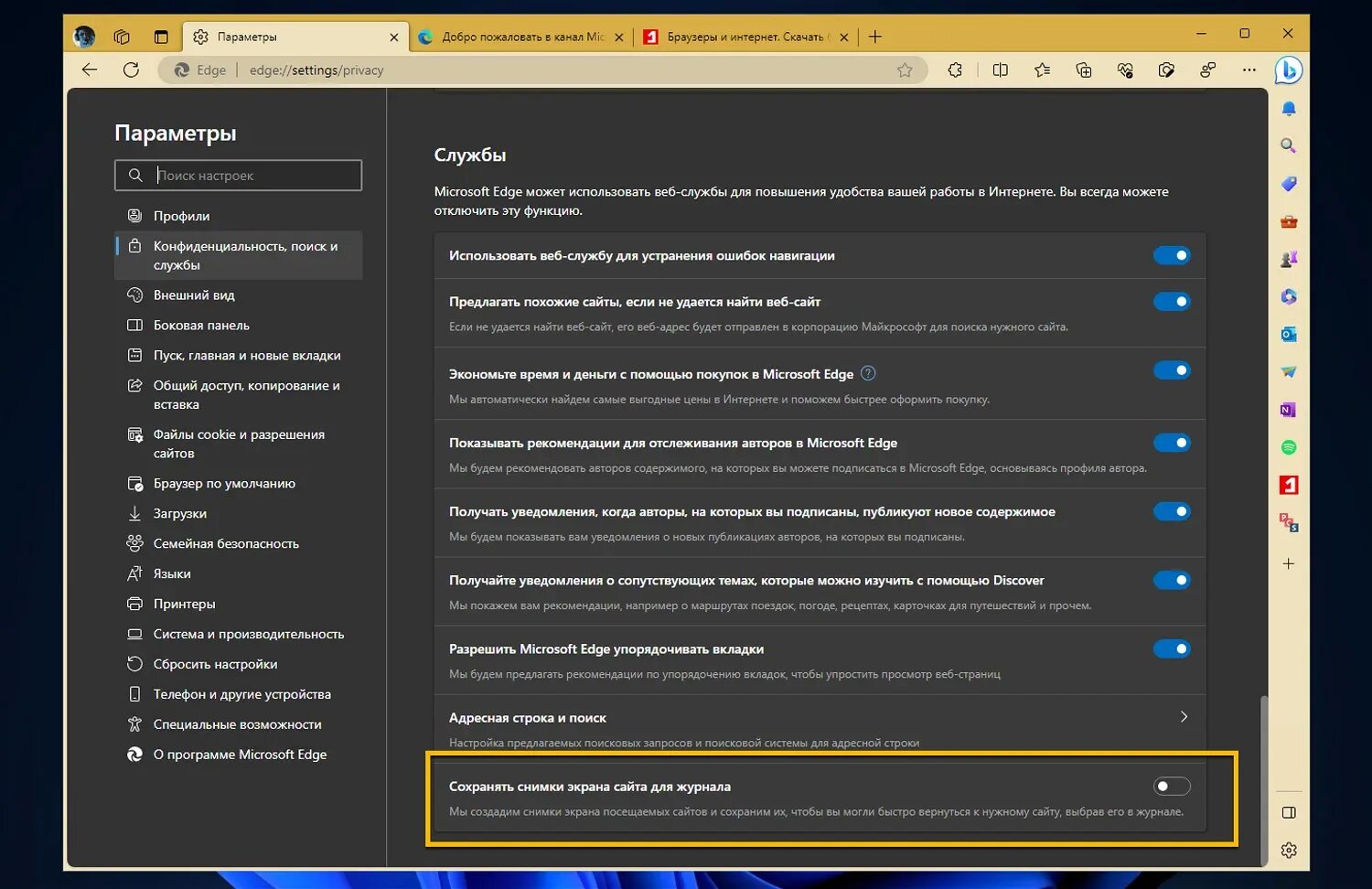Image resolution: width=1372 pixels, height=889 pixels.
Task: Open Языки settings section
Action: pos(239,573)
